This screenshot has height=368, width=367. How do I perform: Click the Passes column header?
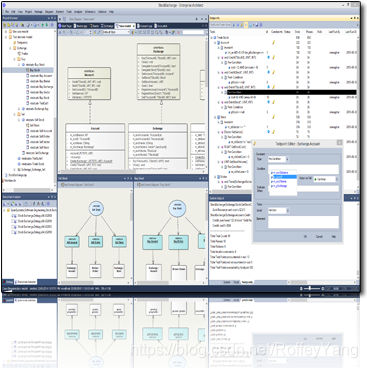[309, 32]
